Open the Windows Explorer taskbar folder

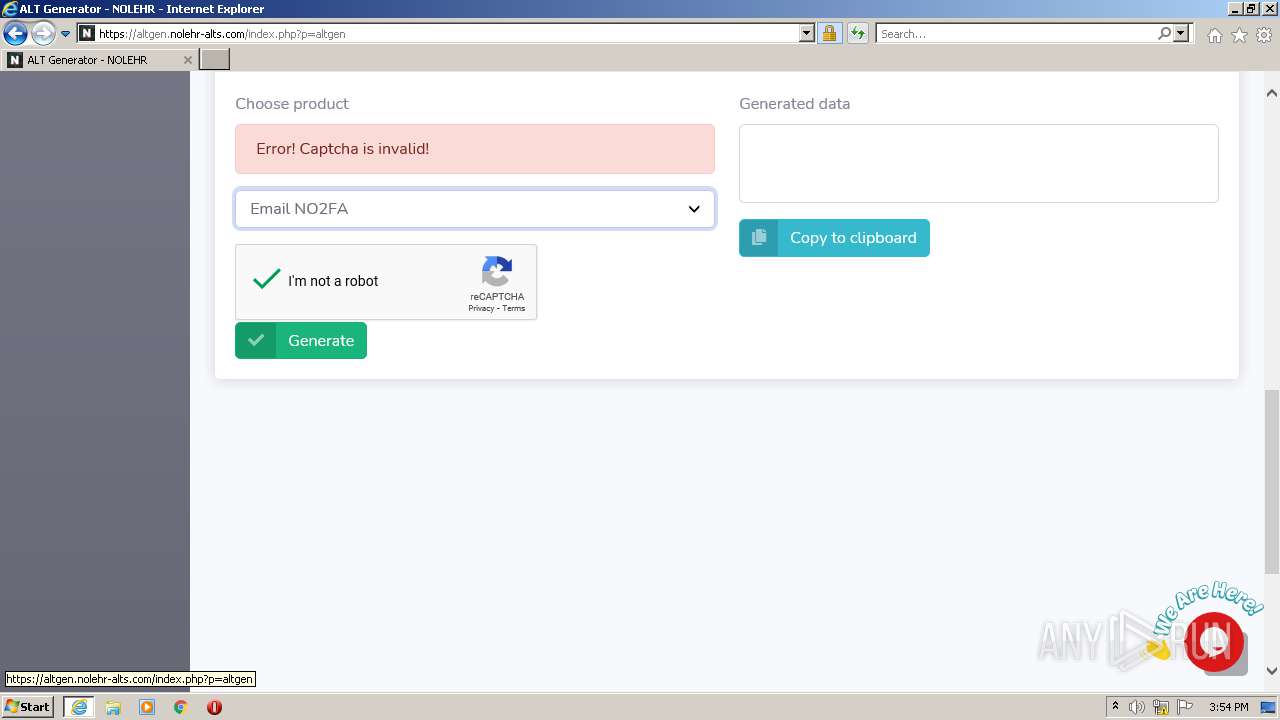[x=113, y=707]
